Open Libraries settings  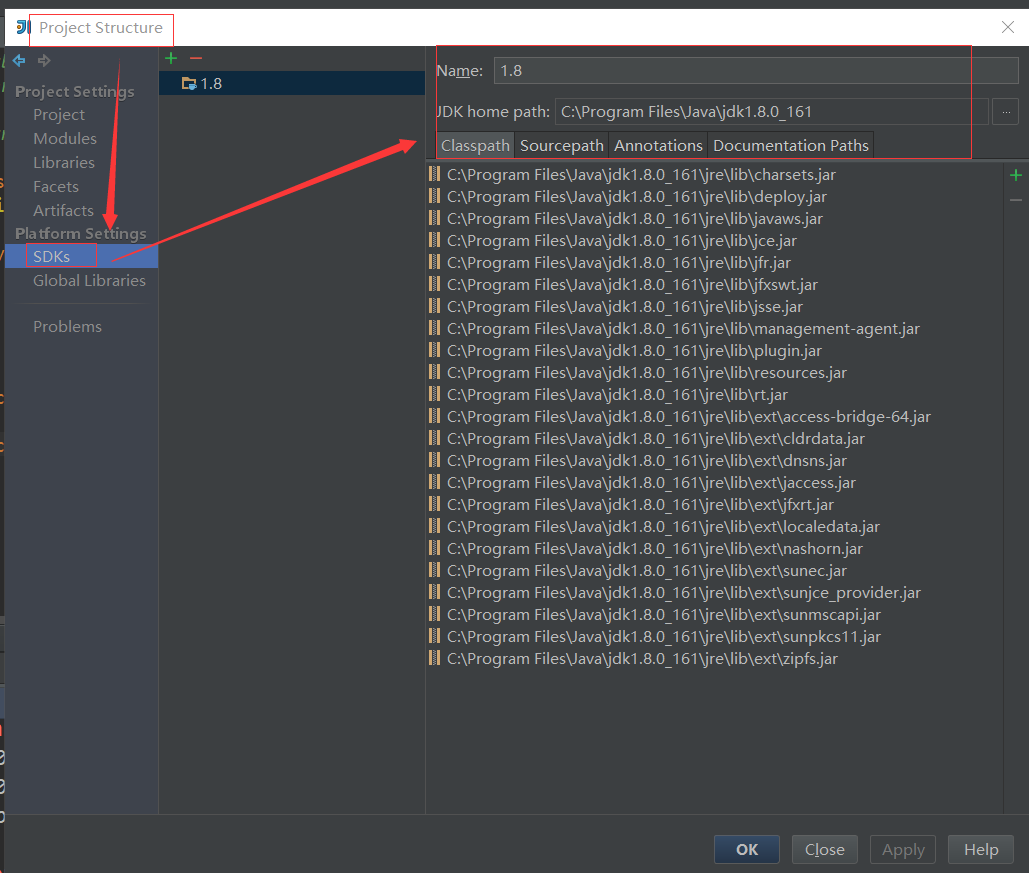[64, 163]
